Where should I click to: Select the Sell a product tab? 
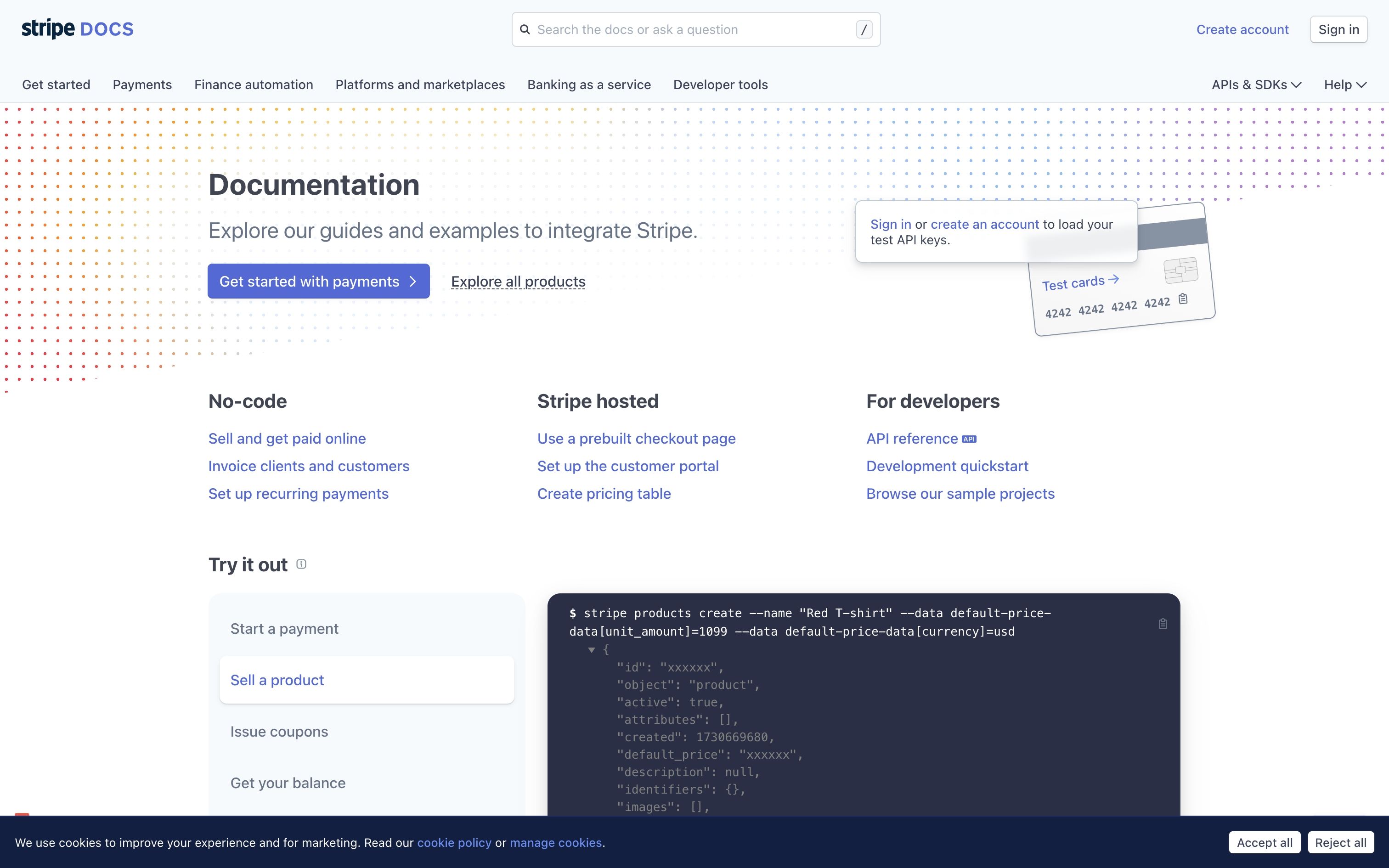tap(367, 680)
